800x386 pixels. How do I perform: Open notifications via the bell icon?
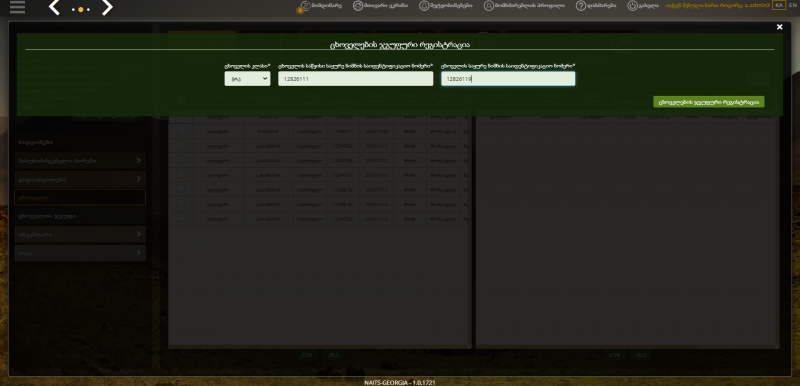[x=424, y=6]
